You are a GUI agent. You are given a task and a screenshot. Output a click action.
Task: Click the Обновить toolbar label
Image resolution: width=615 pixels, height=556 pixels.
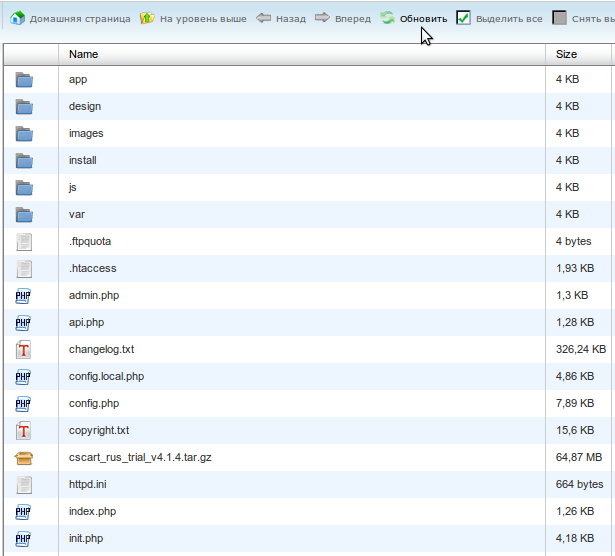coord(423,19)
